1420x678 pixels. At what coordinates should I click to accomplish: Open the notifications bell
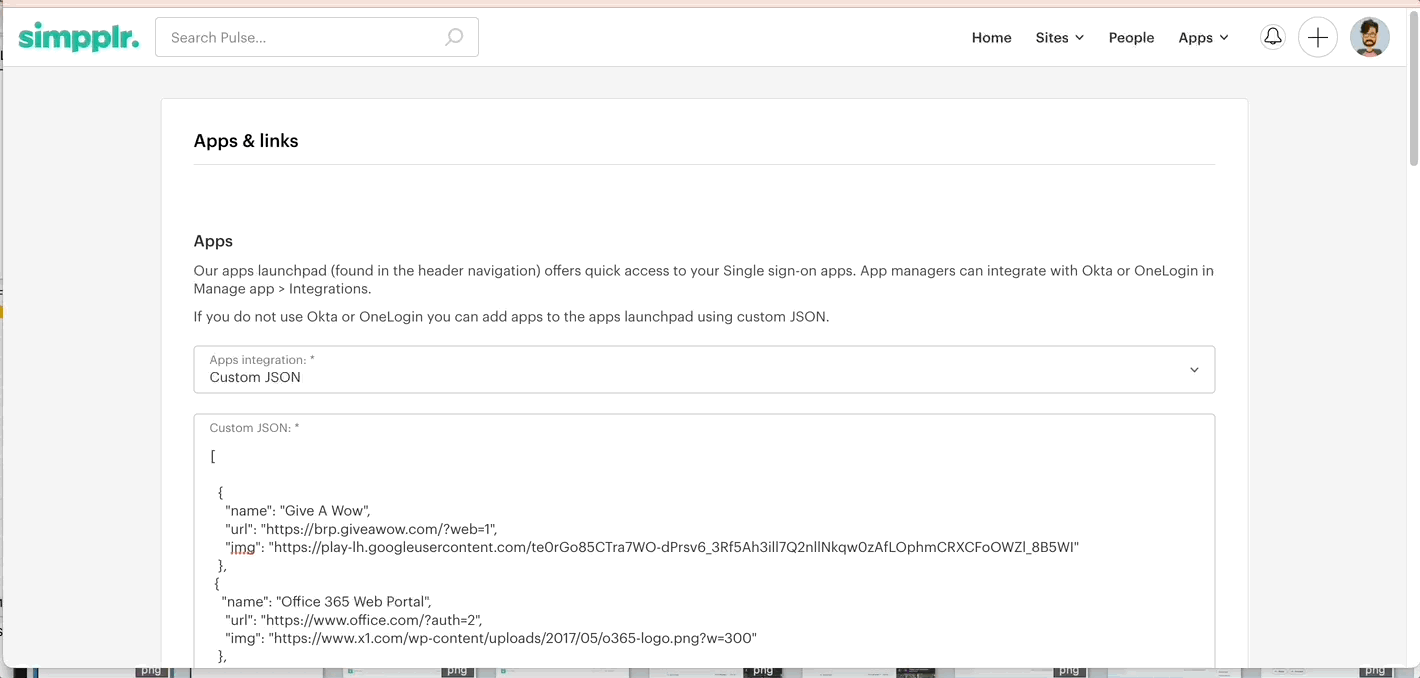pyautogui.click(x=1272, y=37)
